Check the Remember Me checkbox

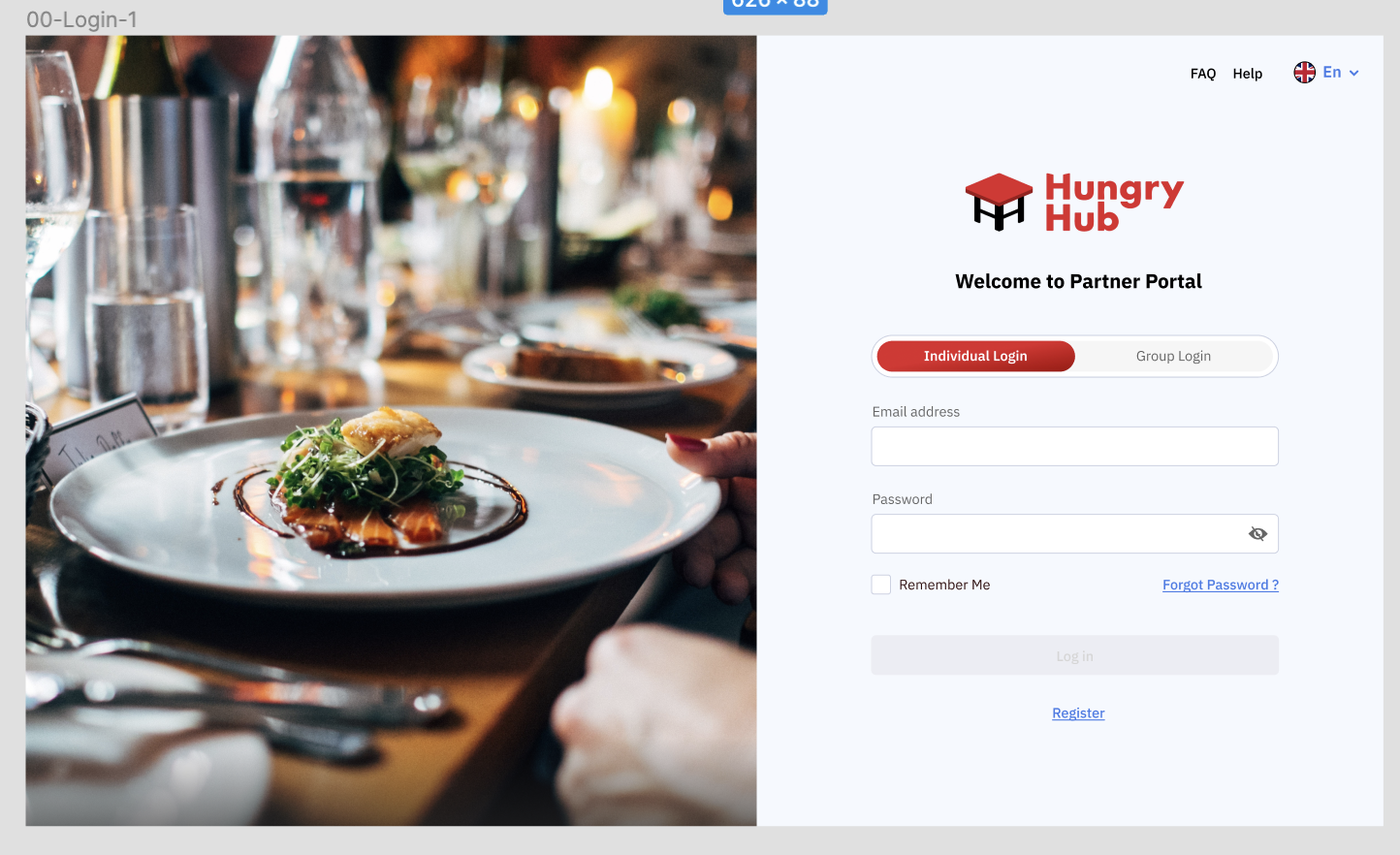point(881,585)
